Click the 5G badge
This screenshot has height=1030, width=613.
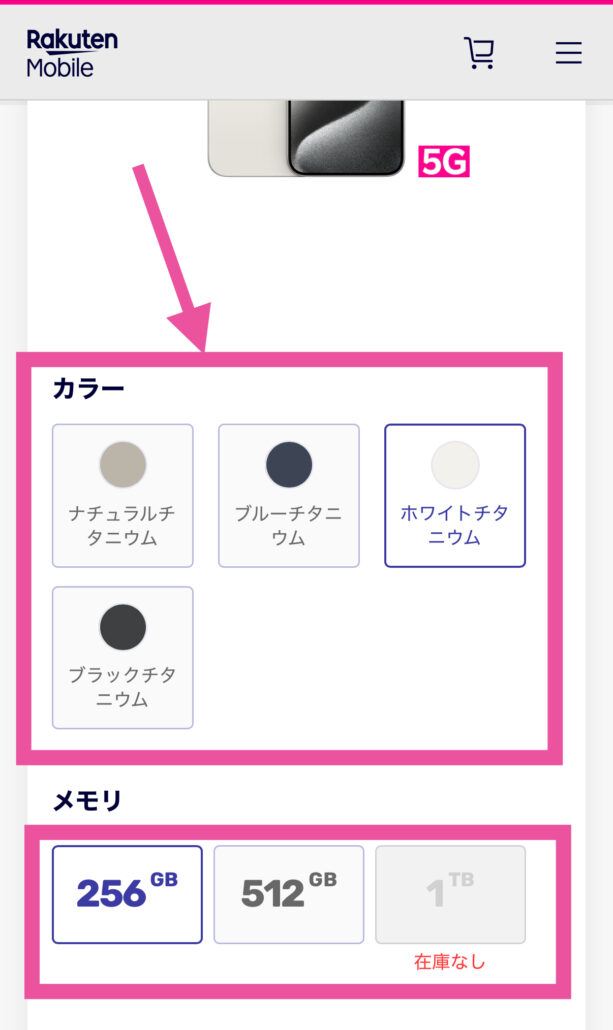pos(444,162)
